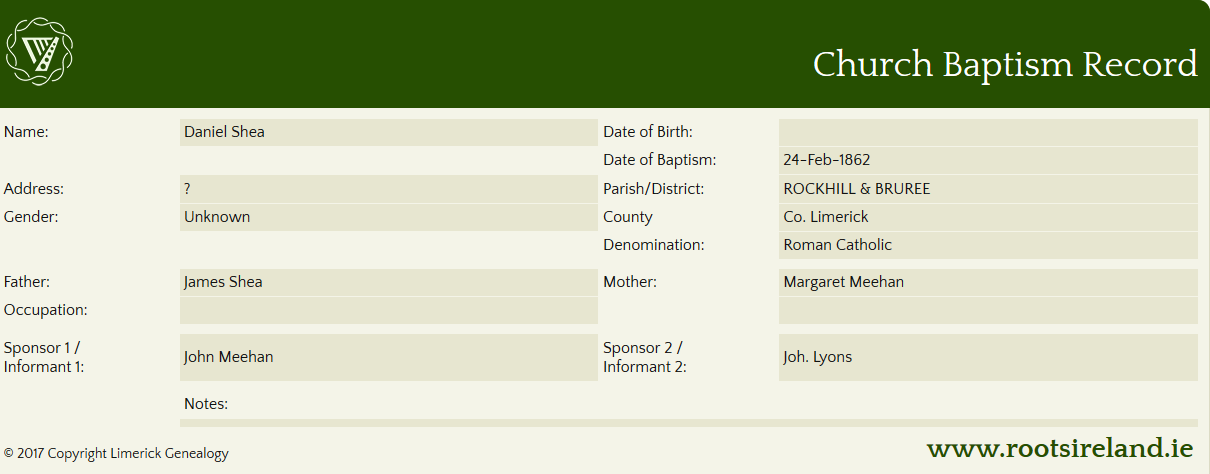Click the Date of Baptism value 24-Feb-1862
Image resolution: width=1210 pixels, height=474 pixels.
click(988, 160)
